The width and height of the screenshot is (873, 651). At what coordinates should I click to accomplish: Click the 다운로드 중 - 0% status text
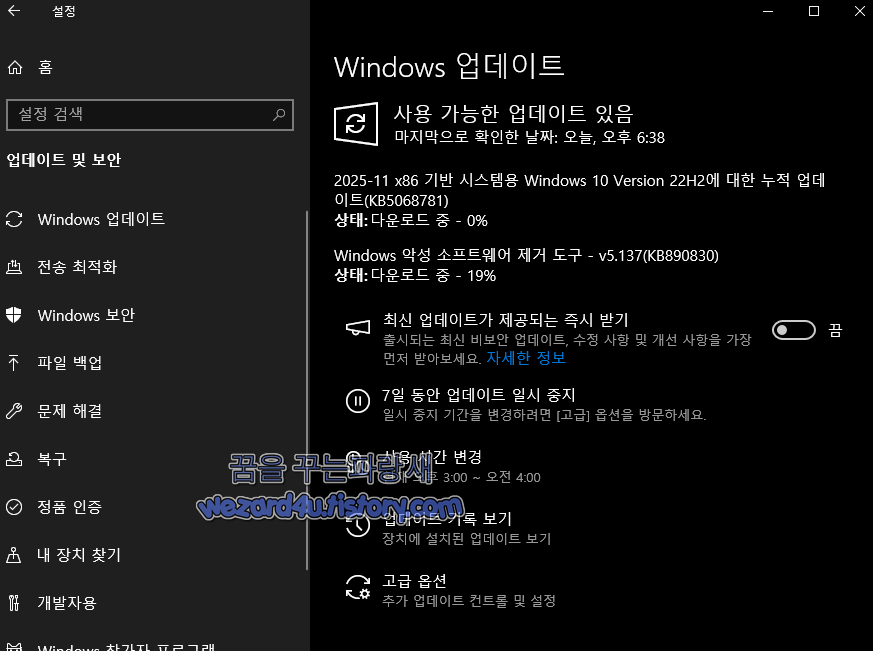point(429,221)
